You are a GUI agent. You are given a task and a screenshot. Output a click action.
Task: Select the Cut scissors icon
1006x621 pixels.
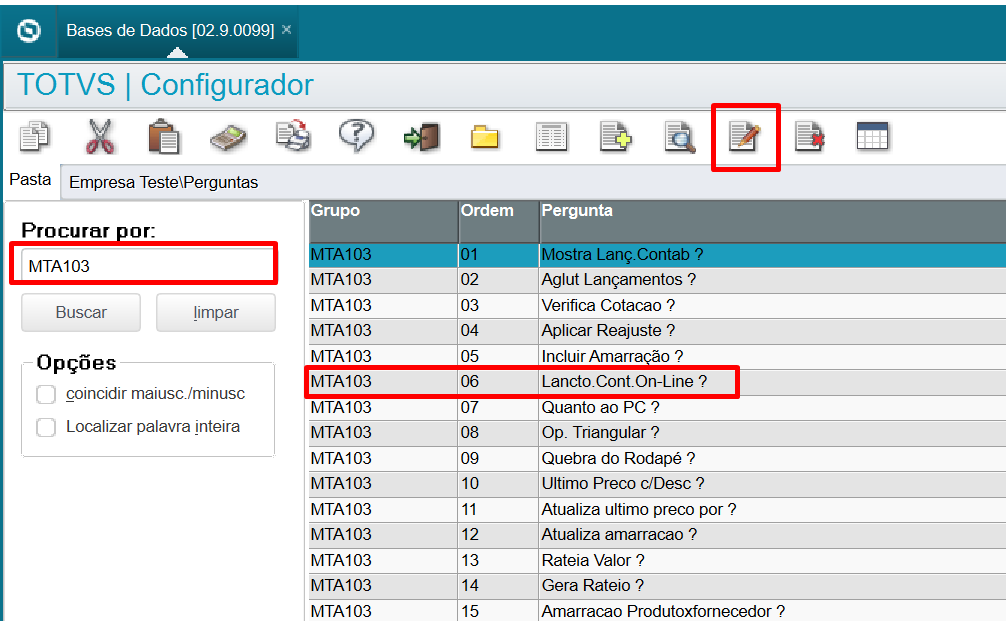point(100,137)
